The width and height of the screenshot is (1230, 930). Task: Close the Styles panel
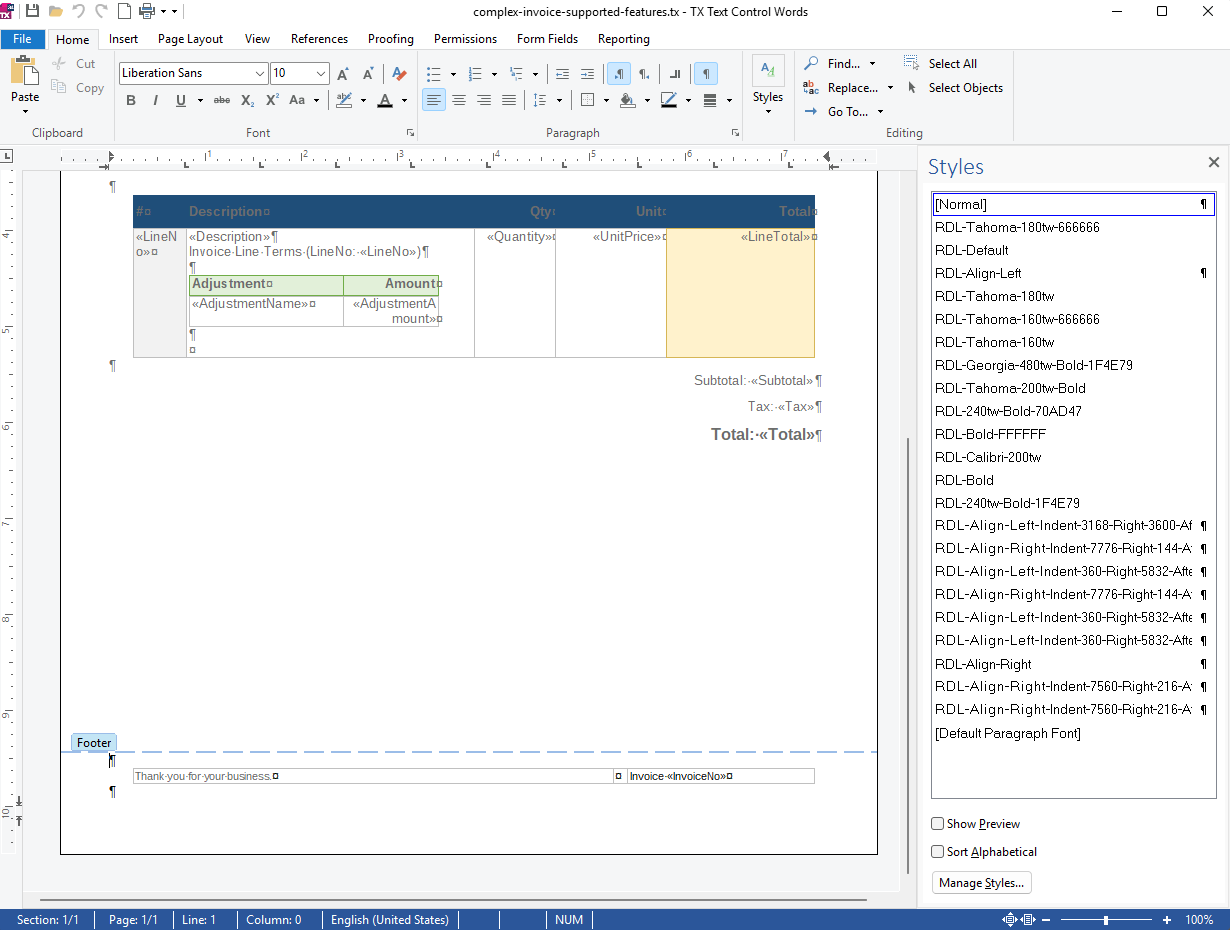(1214, 162)
